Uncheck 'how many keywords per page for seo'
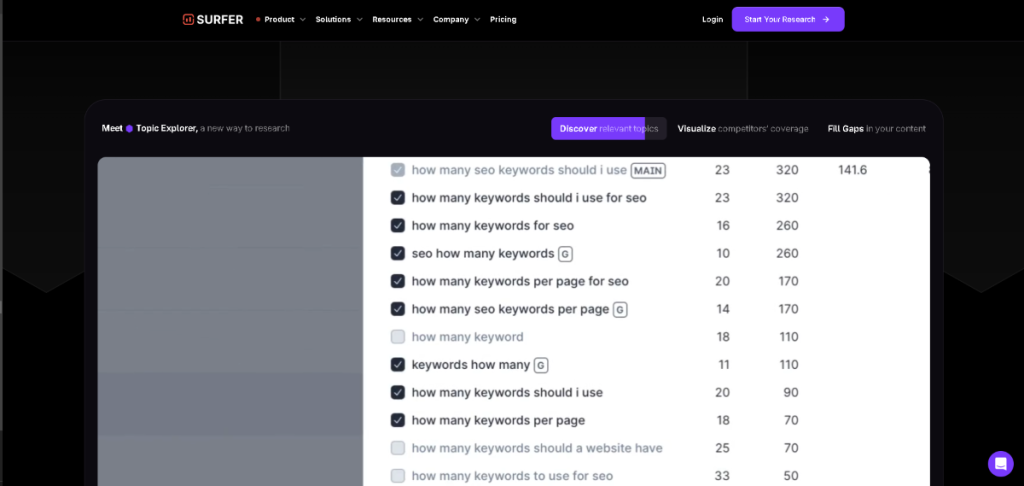The image size is (1024, 486). (398, 281)
